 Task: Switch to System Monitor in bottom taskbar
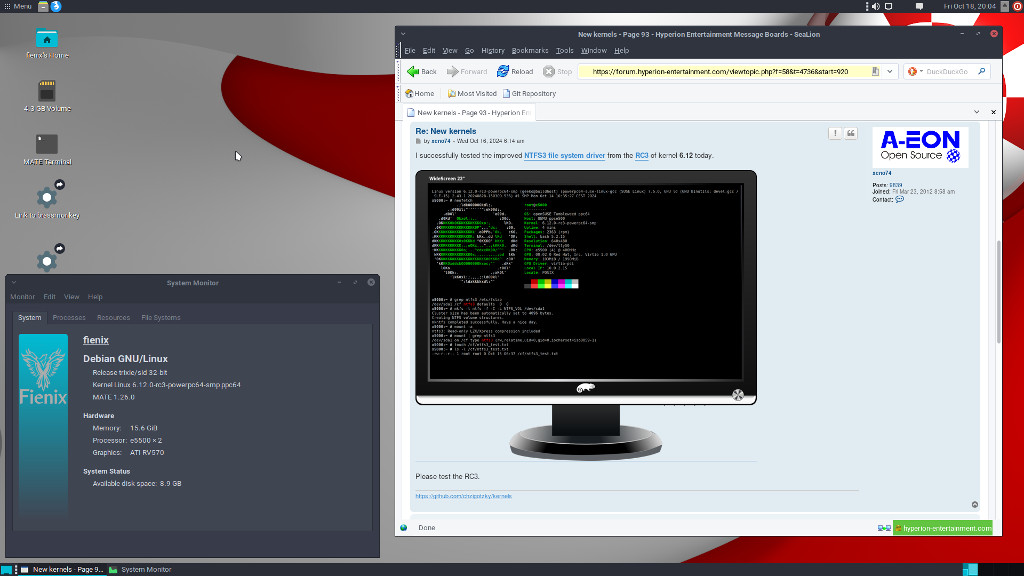pos(140,569)
